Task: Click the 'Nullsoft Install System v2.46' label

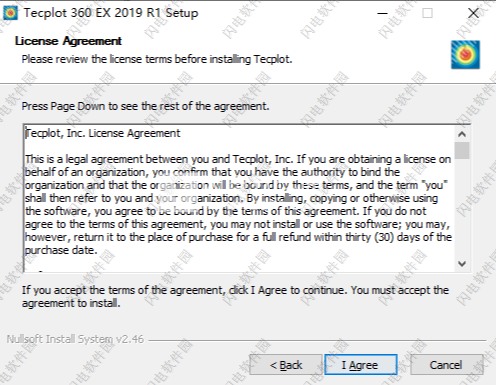Action: (75, 339)
